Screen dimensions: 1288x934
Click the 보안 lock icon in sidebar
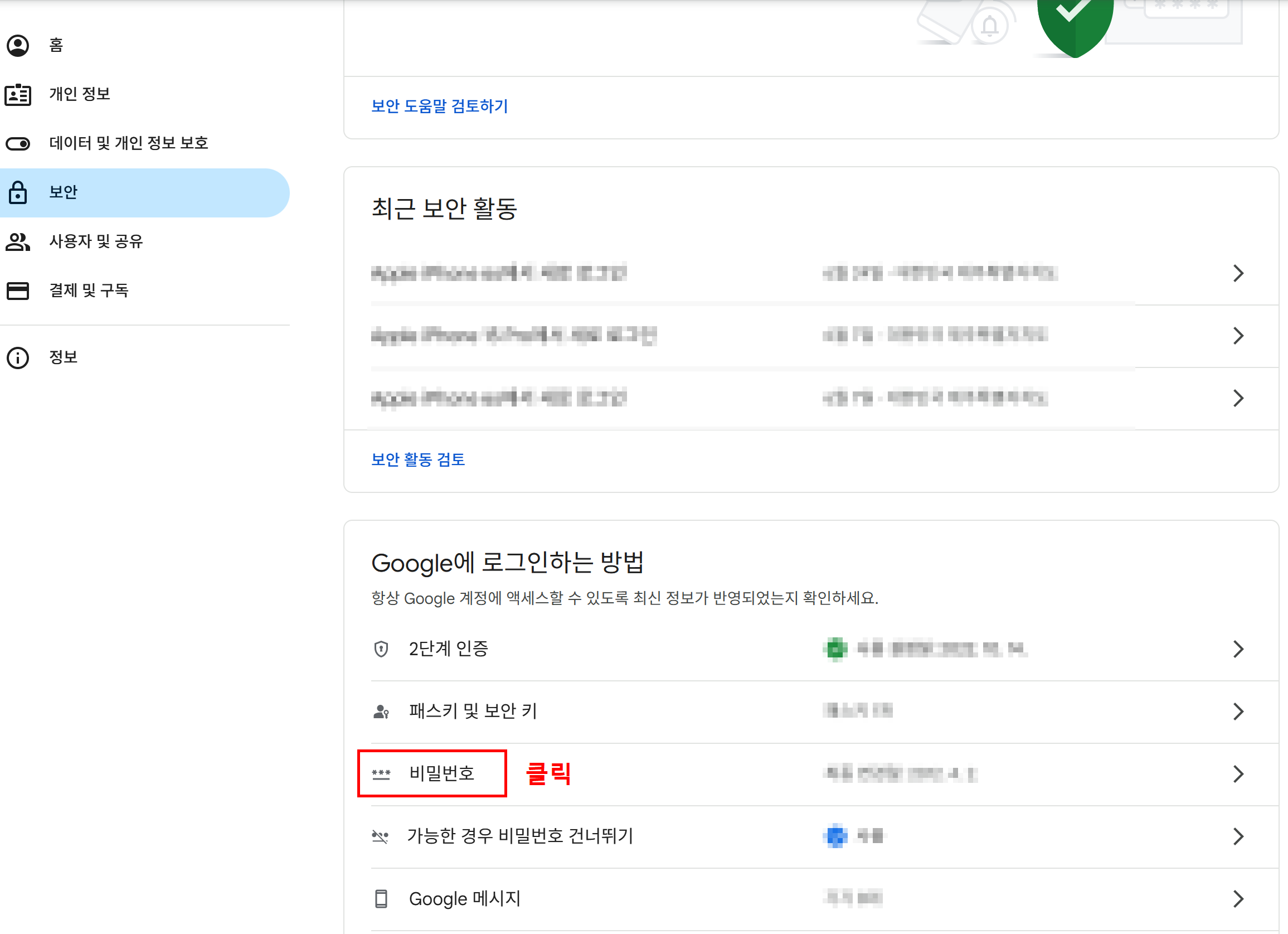click(x=18, y=192)
